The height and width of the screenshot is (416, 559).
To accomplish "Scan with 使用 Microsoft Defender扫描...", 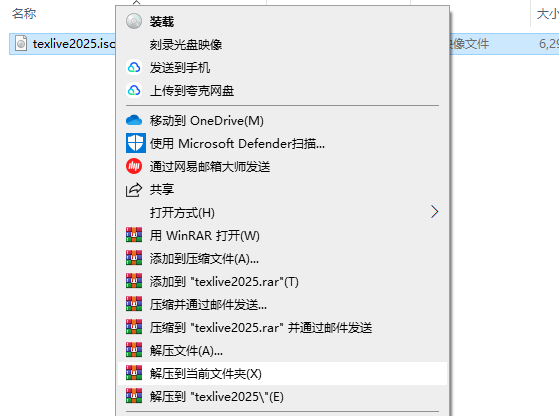I will [237, 144].
